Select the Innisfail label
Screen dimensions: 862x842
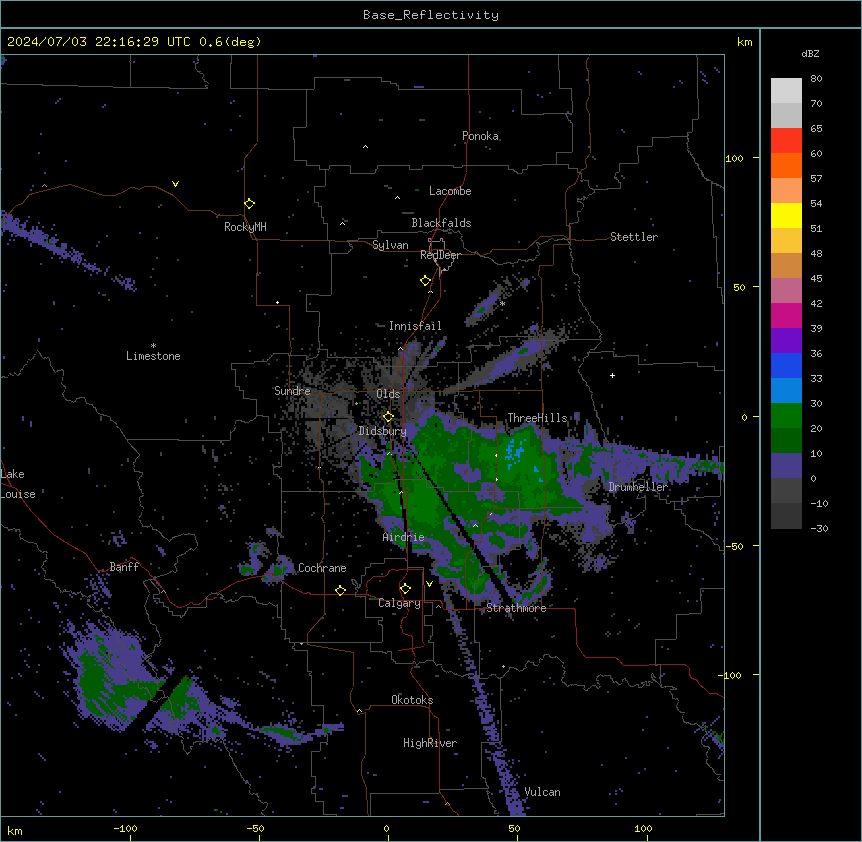tap(415, 326)
